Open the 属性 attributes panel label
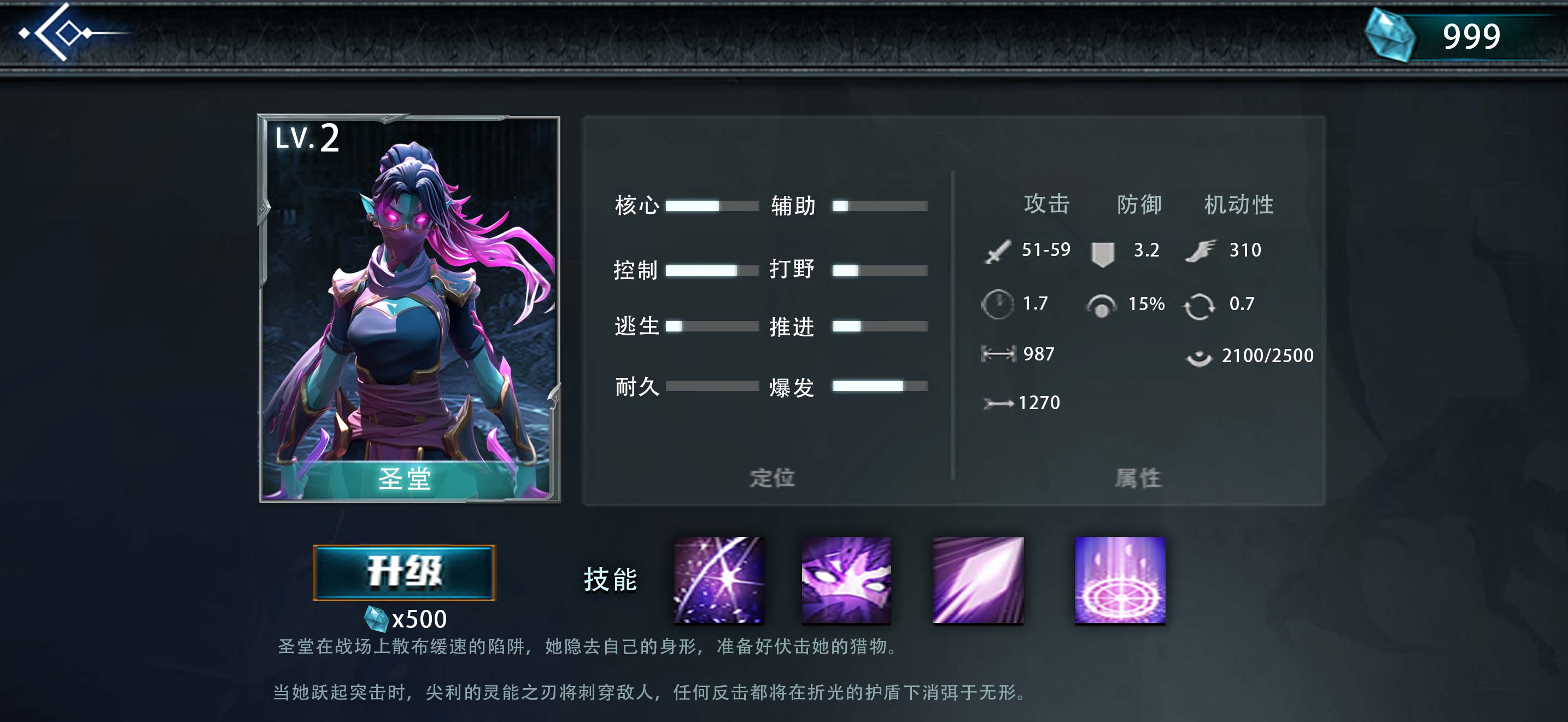The width and height of the screenshot is (1568, 722). click(1138, 478)
